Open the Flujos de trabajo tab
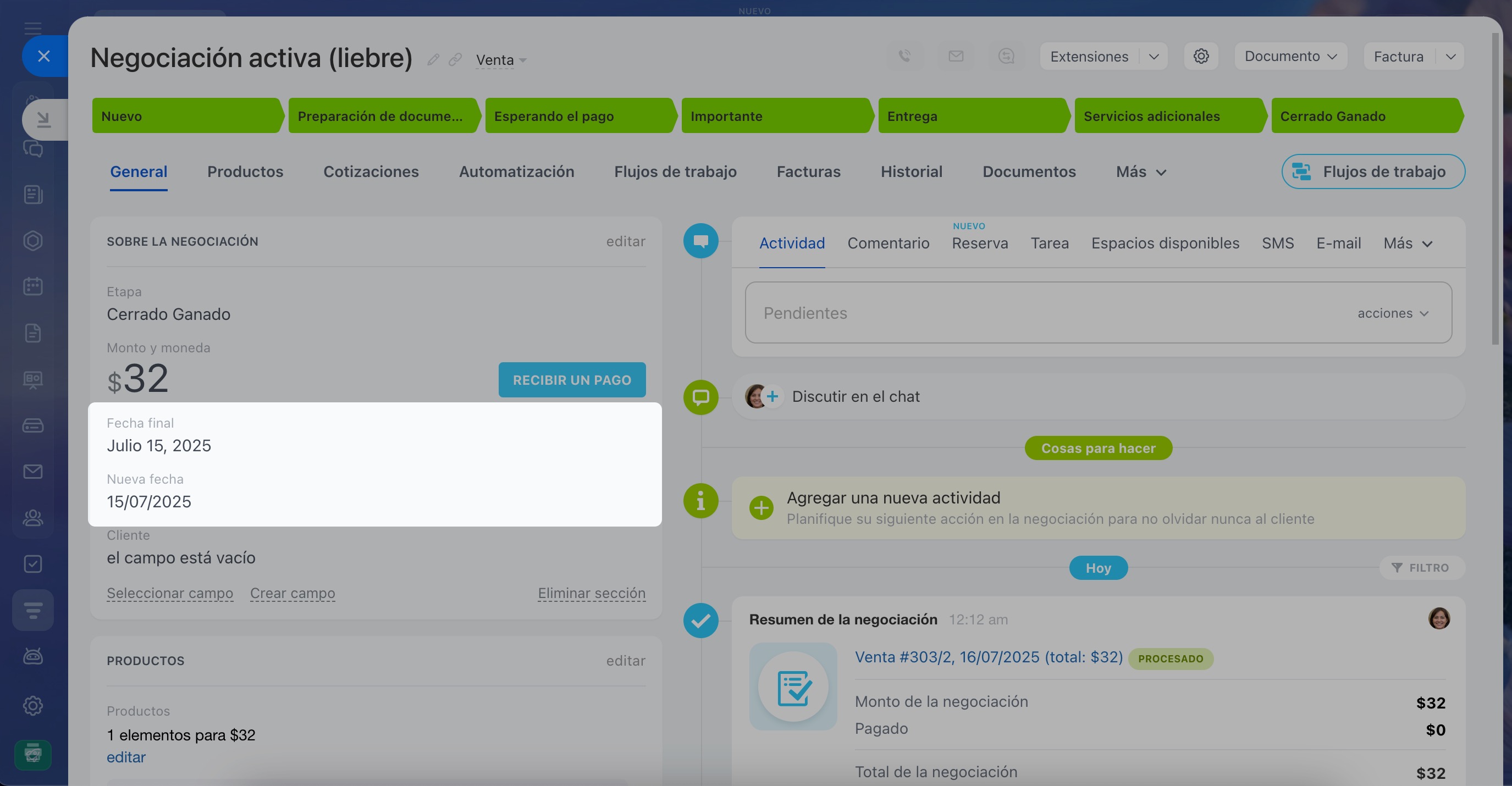 [x=676, y=172]
